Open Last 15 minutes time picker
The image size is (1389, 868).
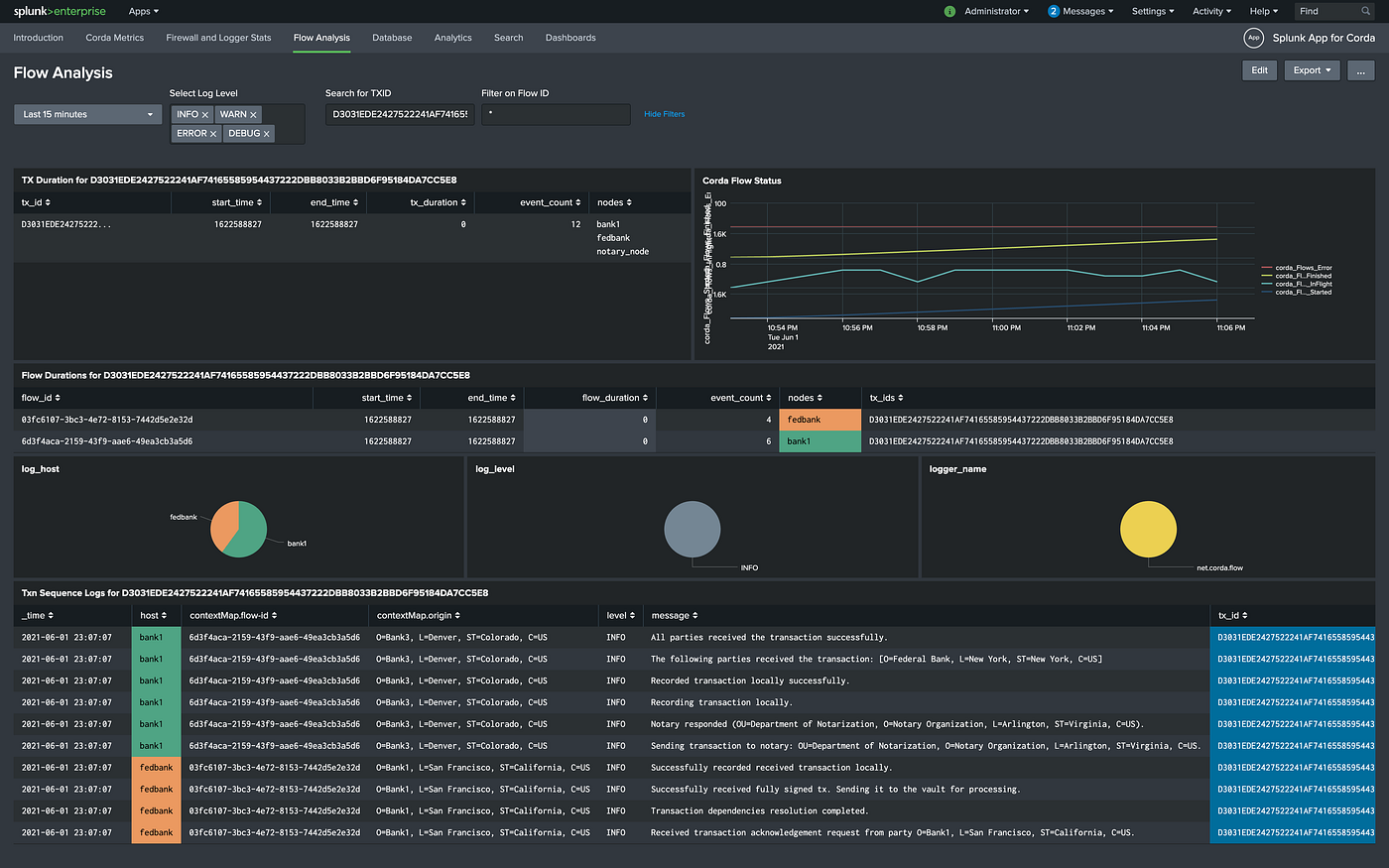(x=87, y=114)
